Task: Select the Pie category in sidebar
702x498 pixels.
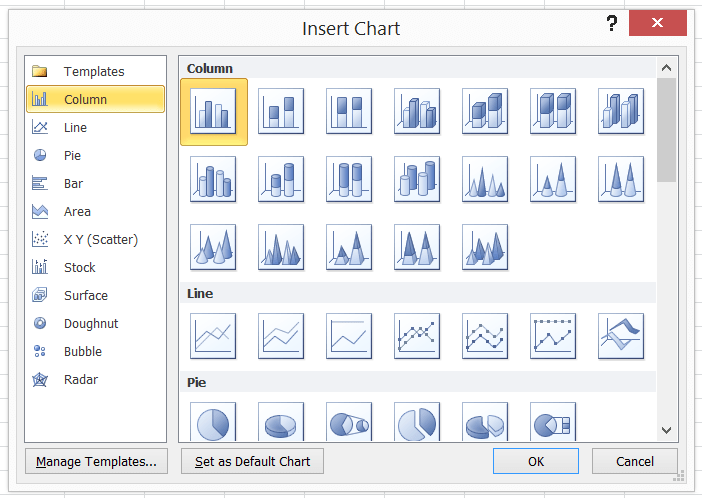Action: click(72, 155)
